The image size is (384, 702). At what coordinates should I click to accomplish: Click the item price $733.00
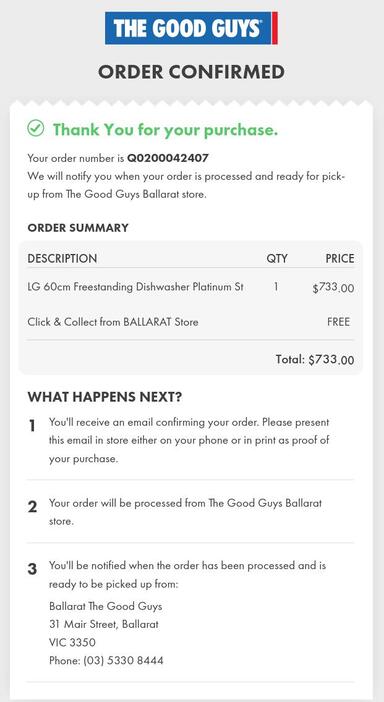[333, 288]
